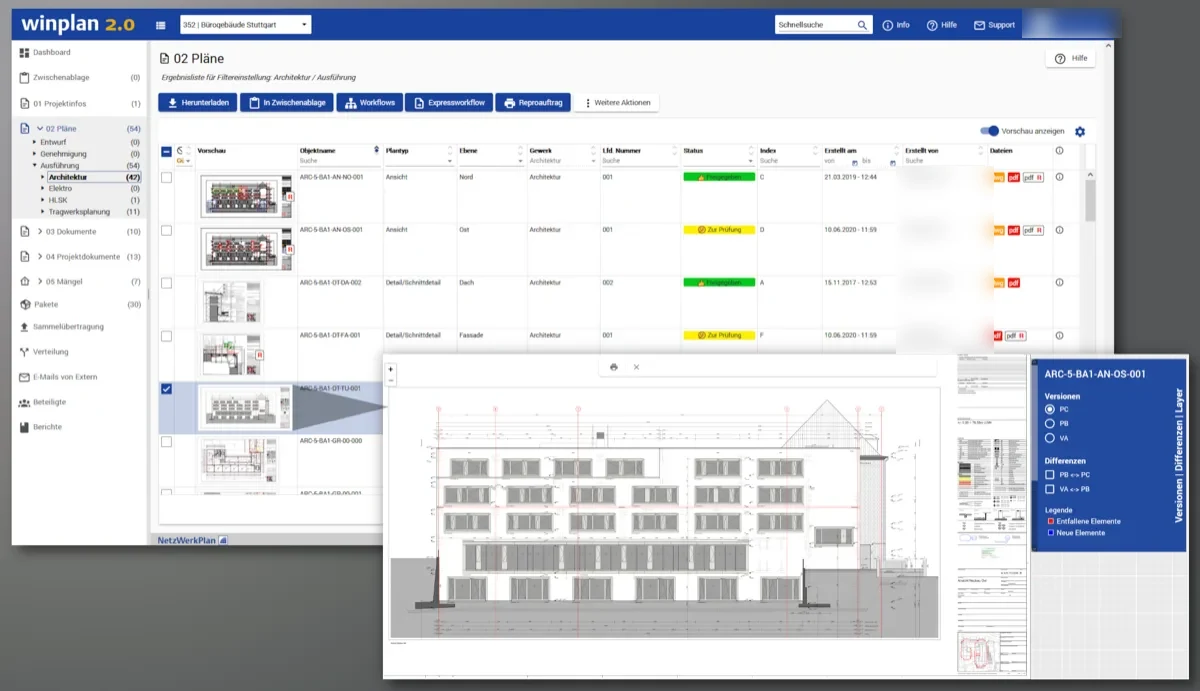
Task: Open Weitere Aktionen menu
Action: (616, 103)
